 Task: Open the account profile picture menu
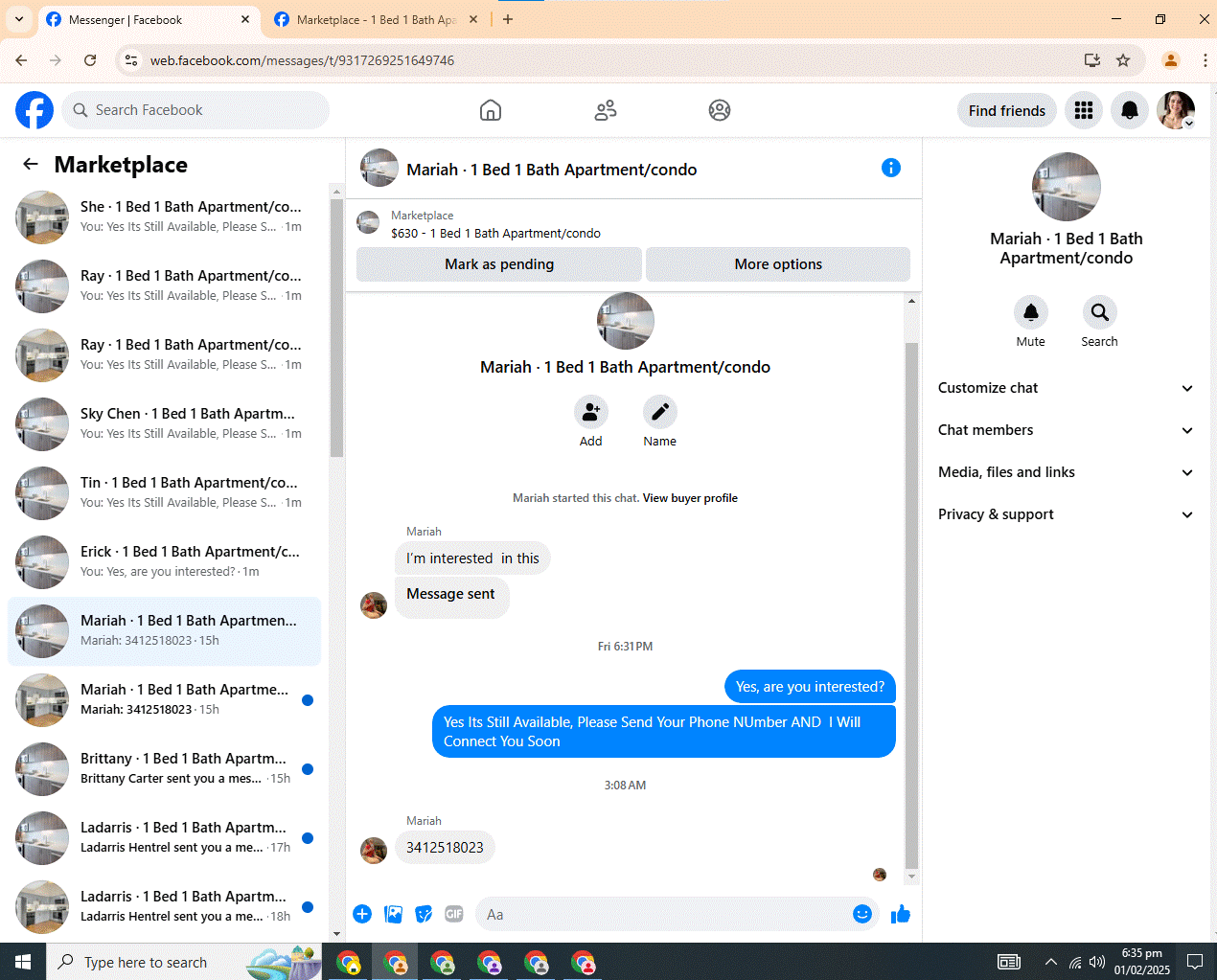click(x=1176, y=110)
